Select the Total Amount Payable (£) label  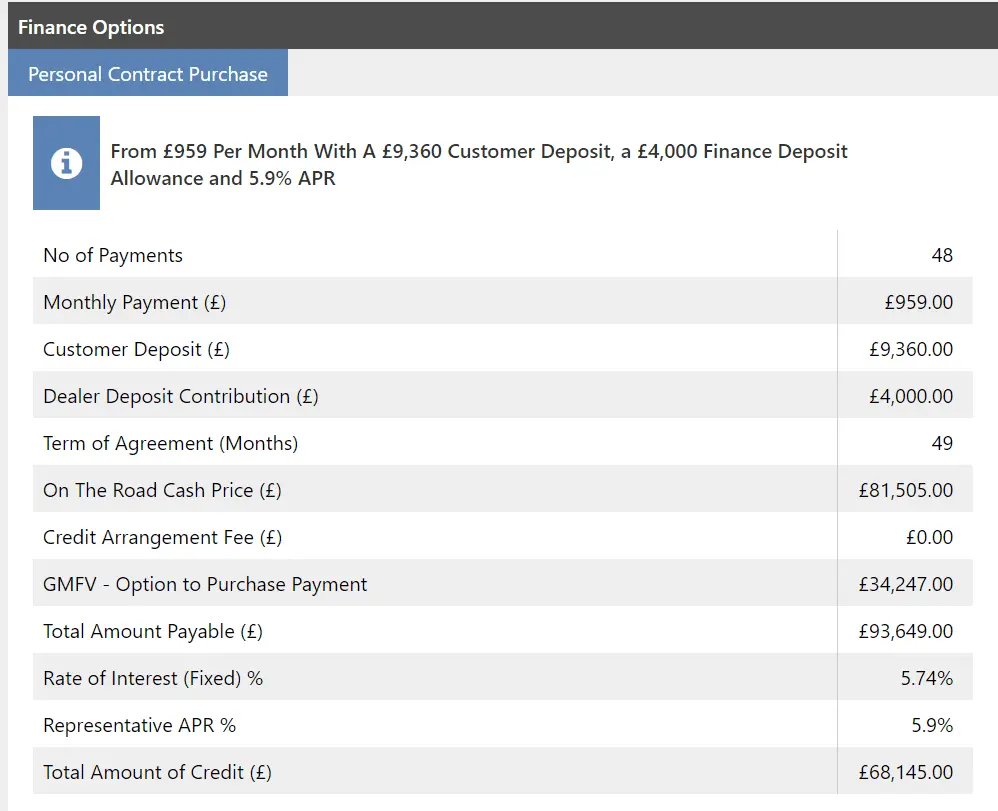point(153,631)
